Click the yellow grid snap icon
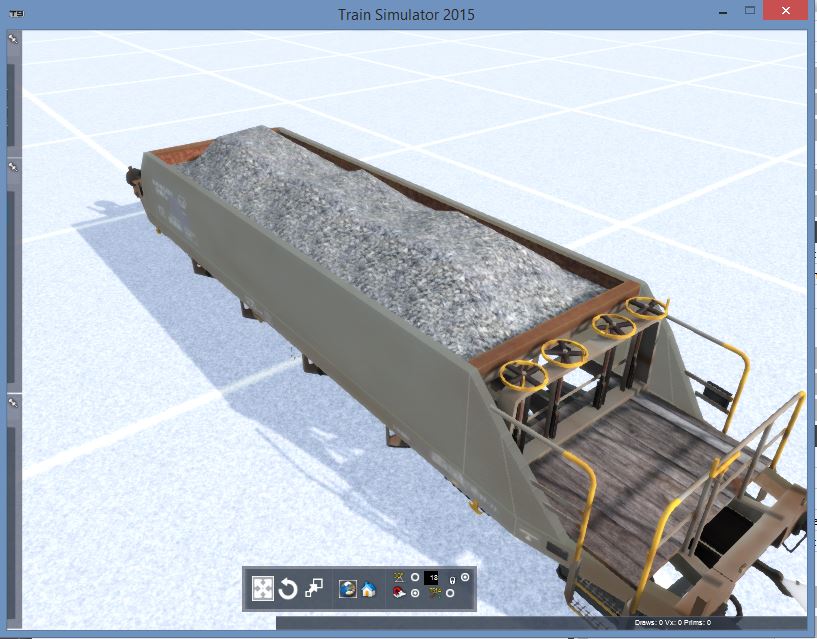This screenshot has width=817, height=639. 435,593
